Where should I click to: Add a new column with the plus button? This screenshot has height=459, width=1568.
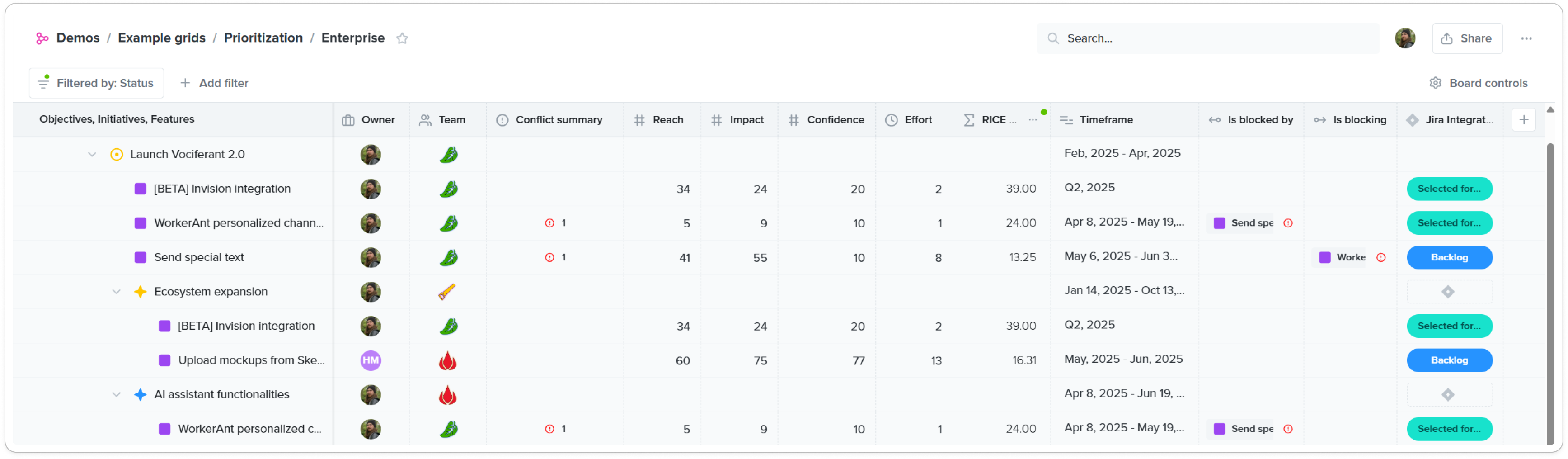pos(1523,119)
